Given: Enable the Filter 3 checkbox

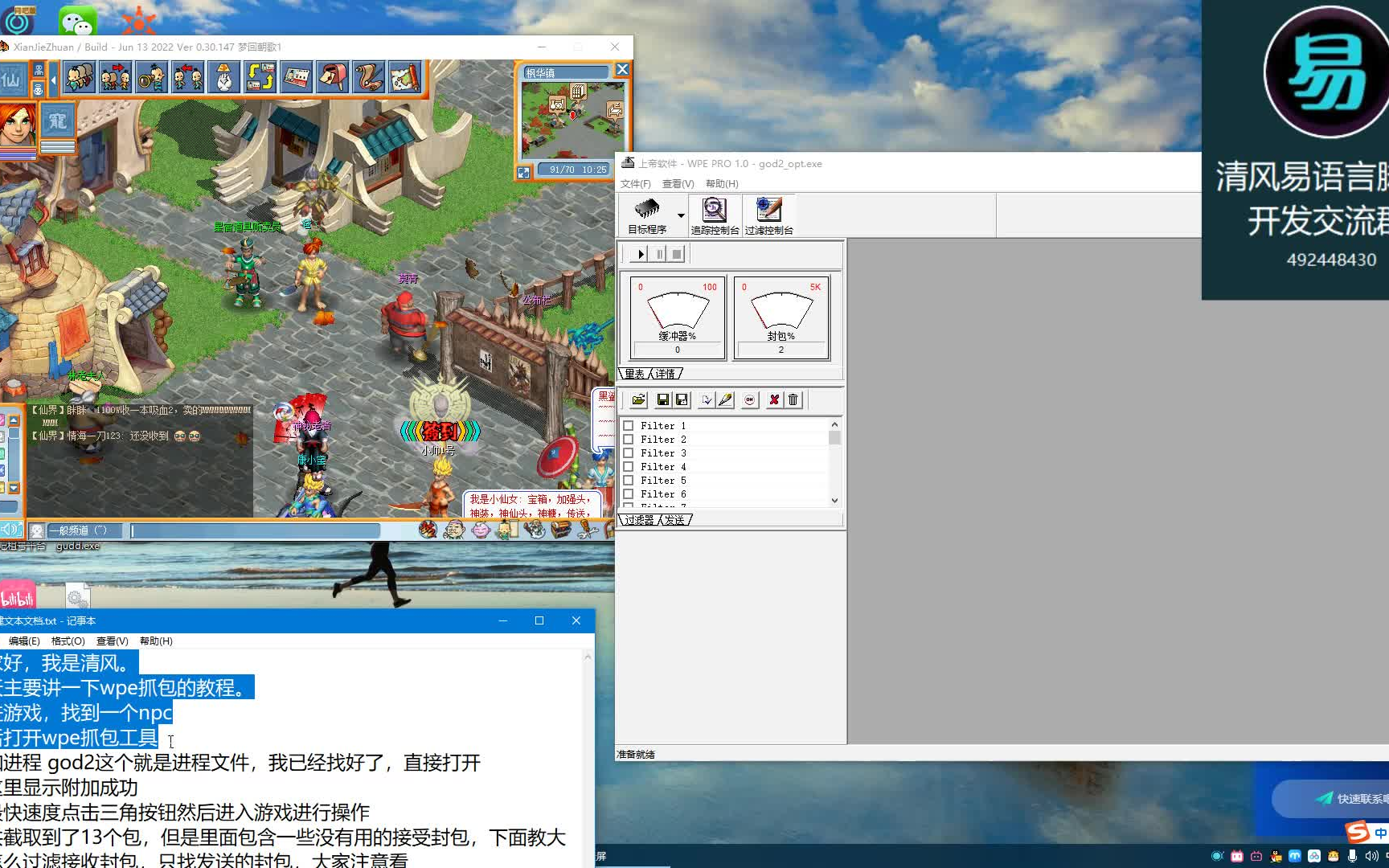Looking at the screenshot, I should click(629, 453).
